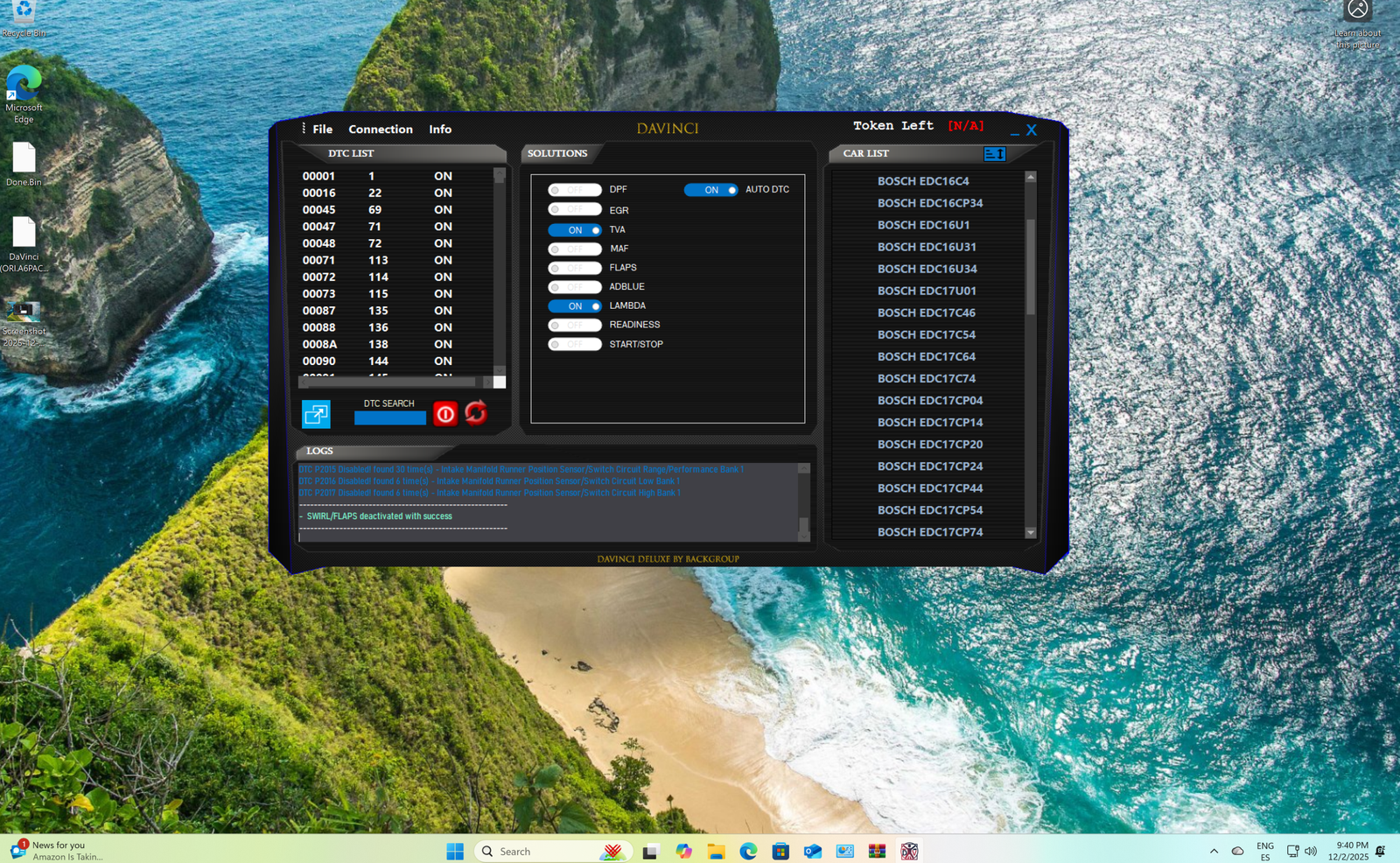Open the Connection menu
The width and height of the screenshot is (1400, 863).
pyautogui.click(x=381, y=130)
